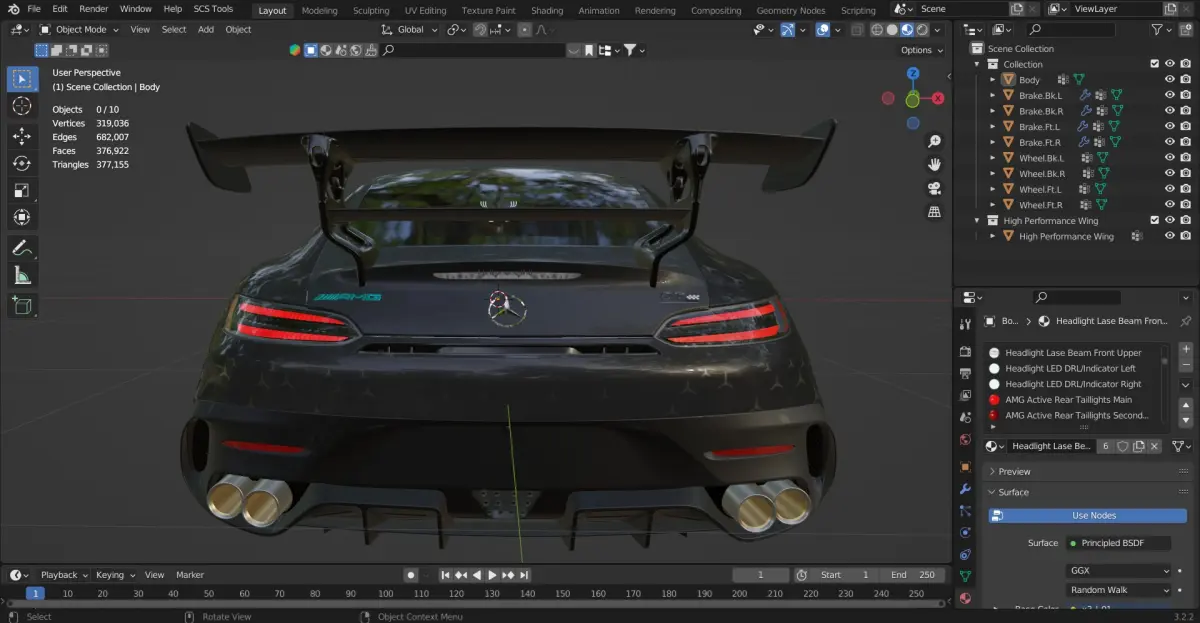Open the SCS Tools menu

pyautogui.click(x=212, y=9)
